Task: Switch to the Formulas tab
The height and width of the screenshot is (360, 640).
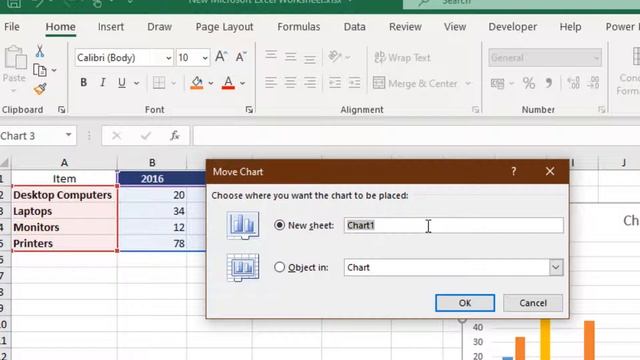Action: [299, 27]
